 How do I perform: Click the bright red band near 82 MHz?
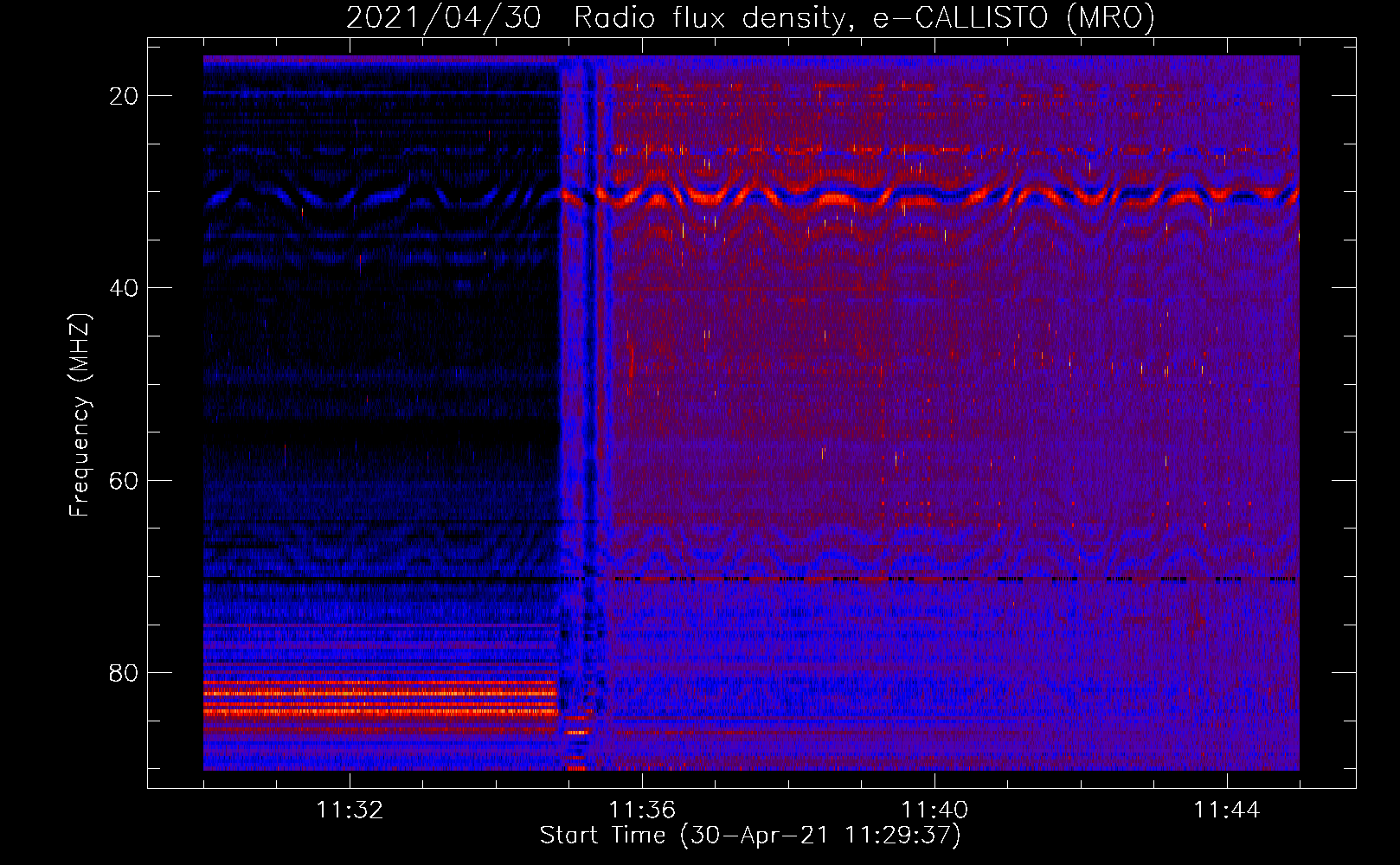[x=381, y=693]
